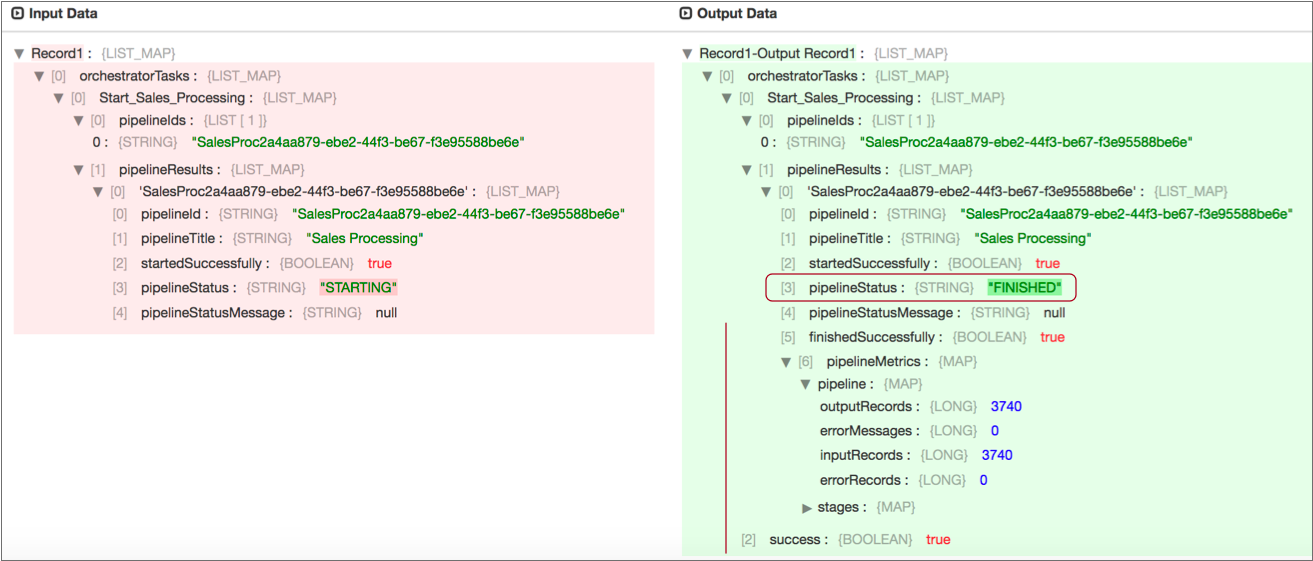
Task: Click the Output Data panel title
Action: coord(736,14)
